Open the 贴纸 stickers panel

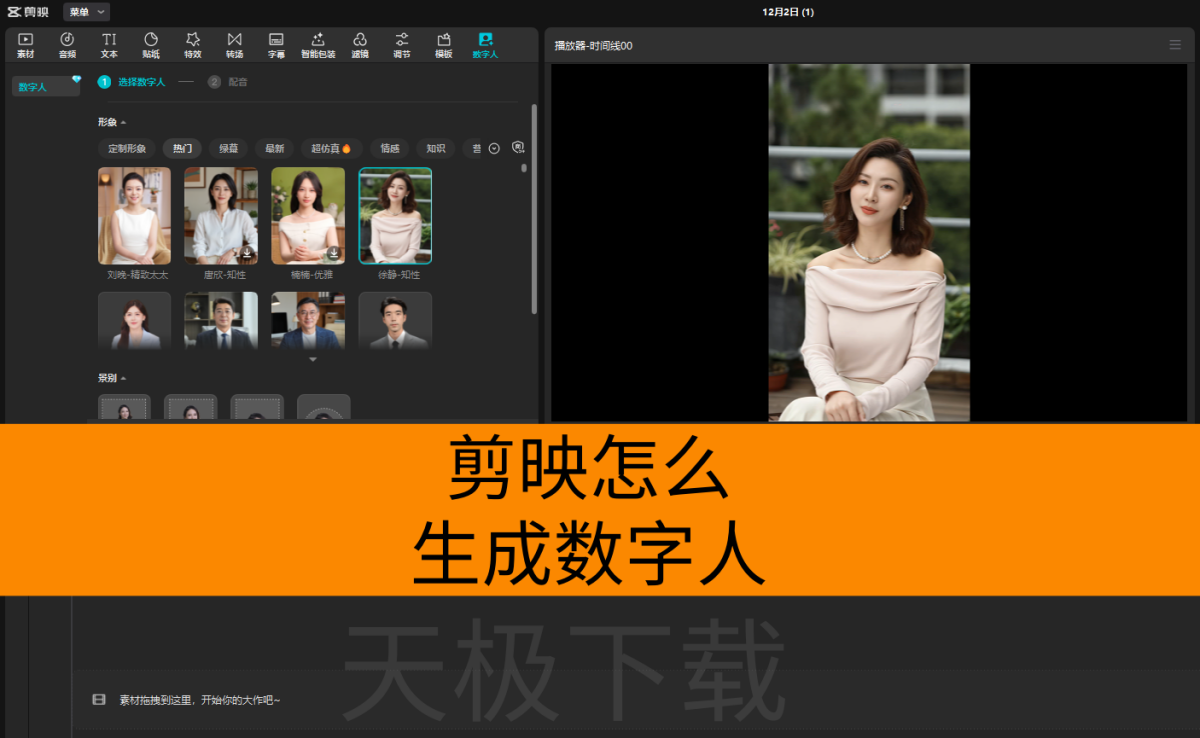(151, 45)
